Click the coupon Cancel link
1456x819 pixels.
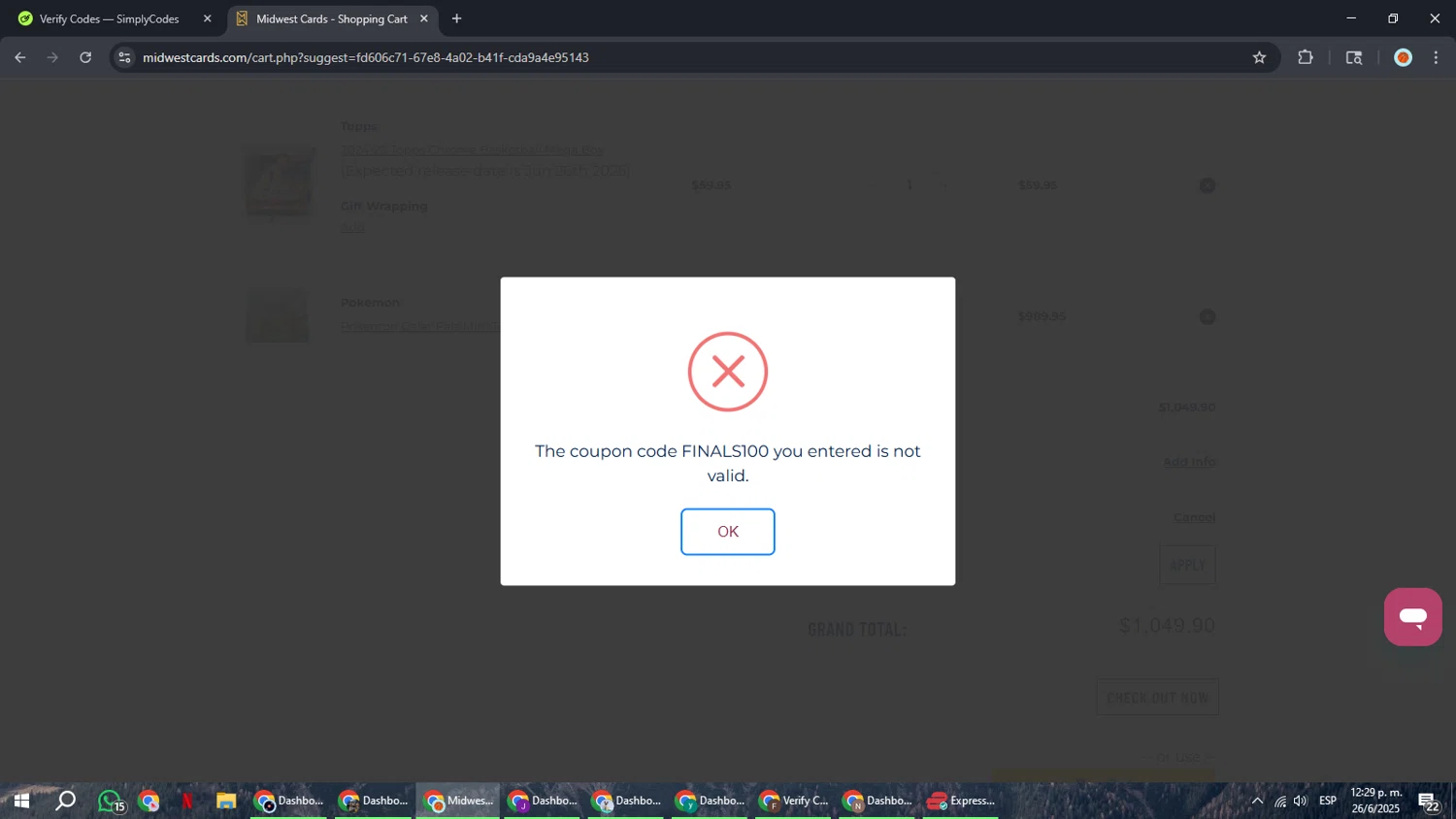pyautogui.click(x=1194, y=517)
